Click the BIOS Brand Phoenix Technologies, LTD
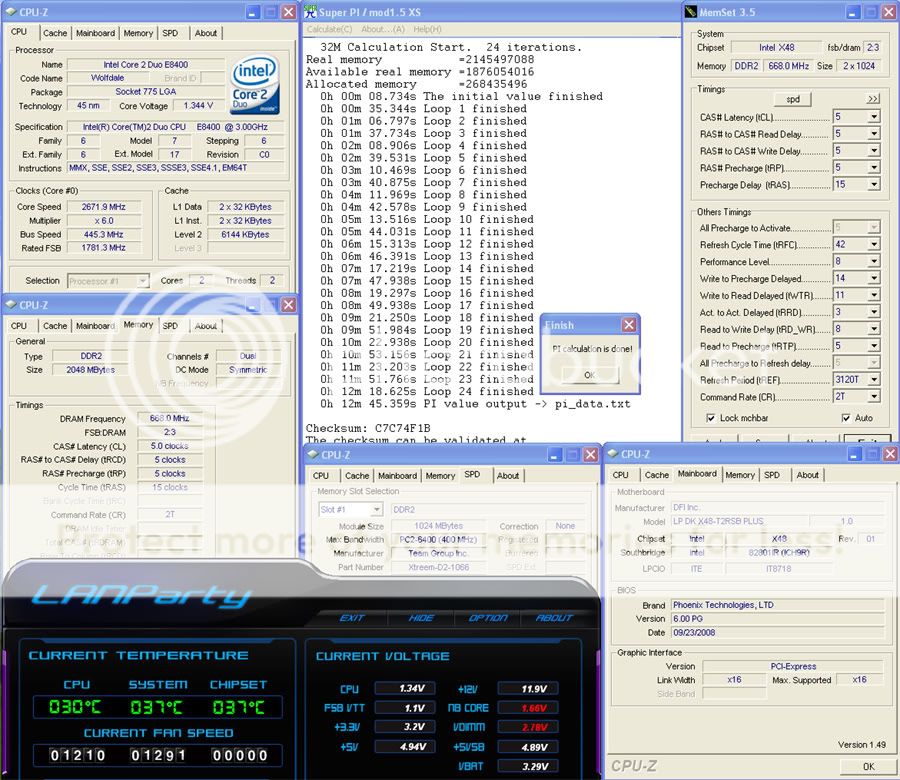This screenshot has width=900, height=780. point(778,605)
